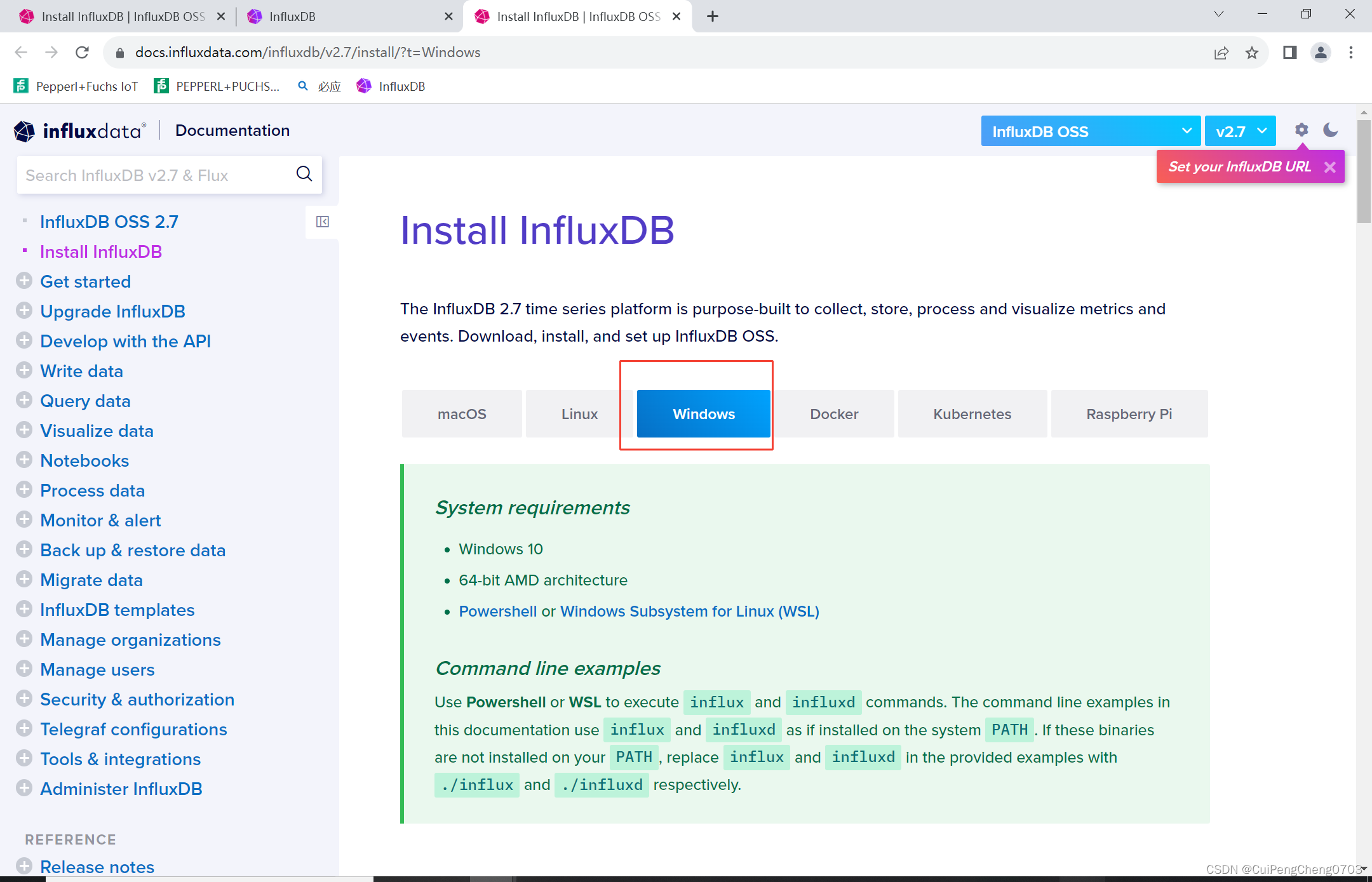This screenshot has height=882, width=1372.
Task: Open the Tools & integrations link
Action: click(120, 759)
